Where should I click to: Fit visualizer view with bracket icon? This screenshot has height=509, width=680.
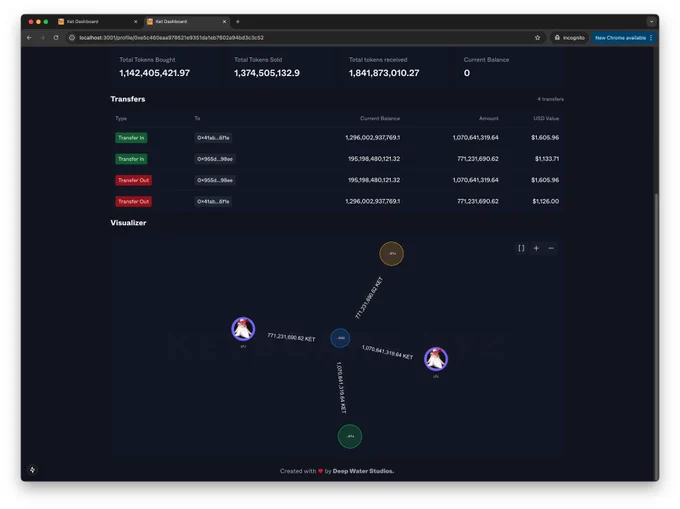[x=521, y=248]
